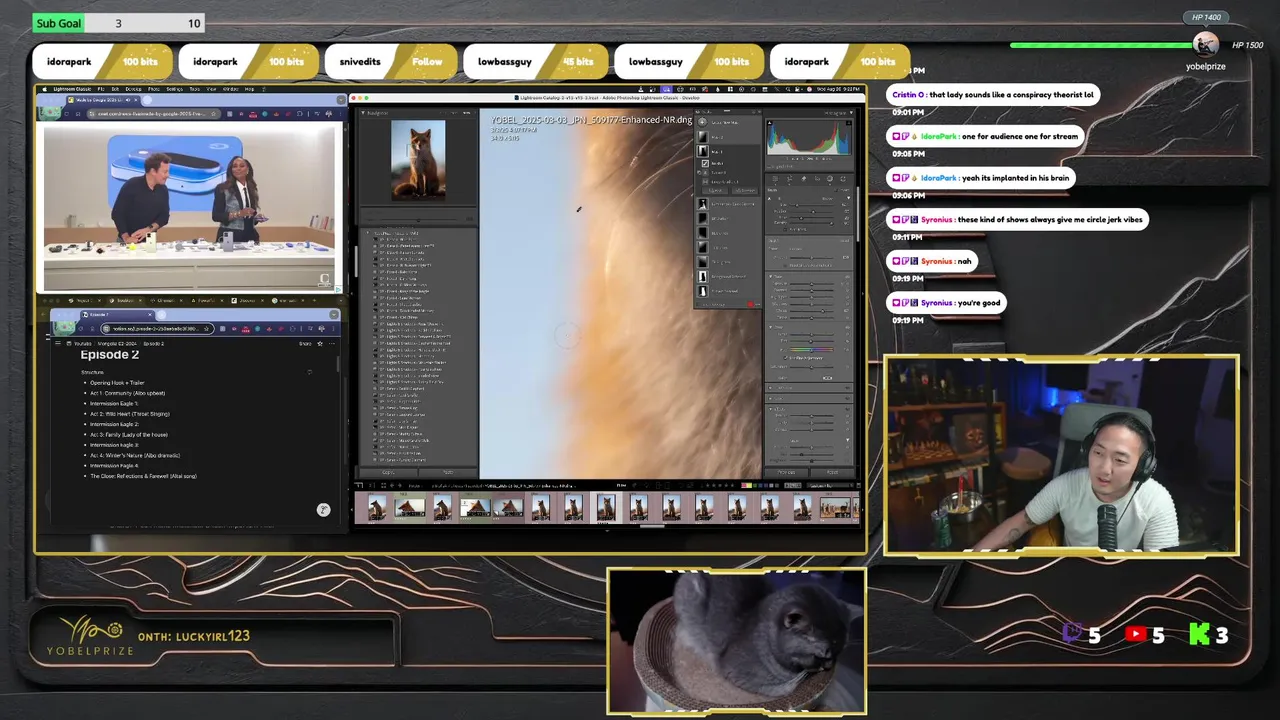
Task: Click the Paste settings button
Action: [448, 472]
